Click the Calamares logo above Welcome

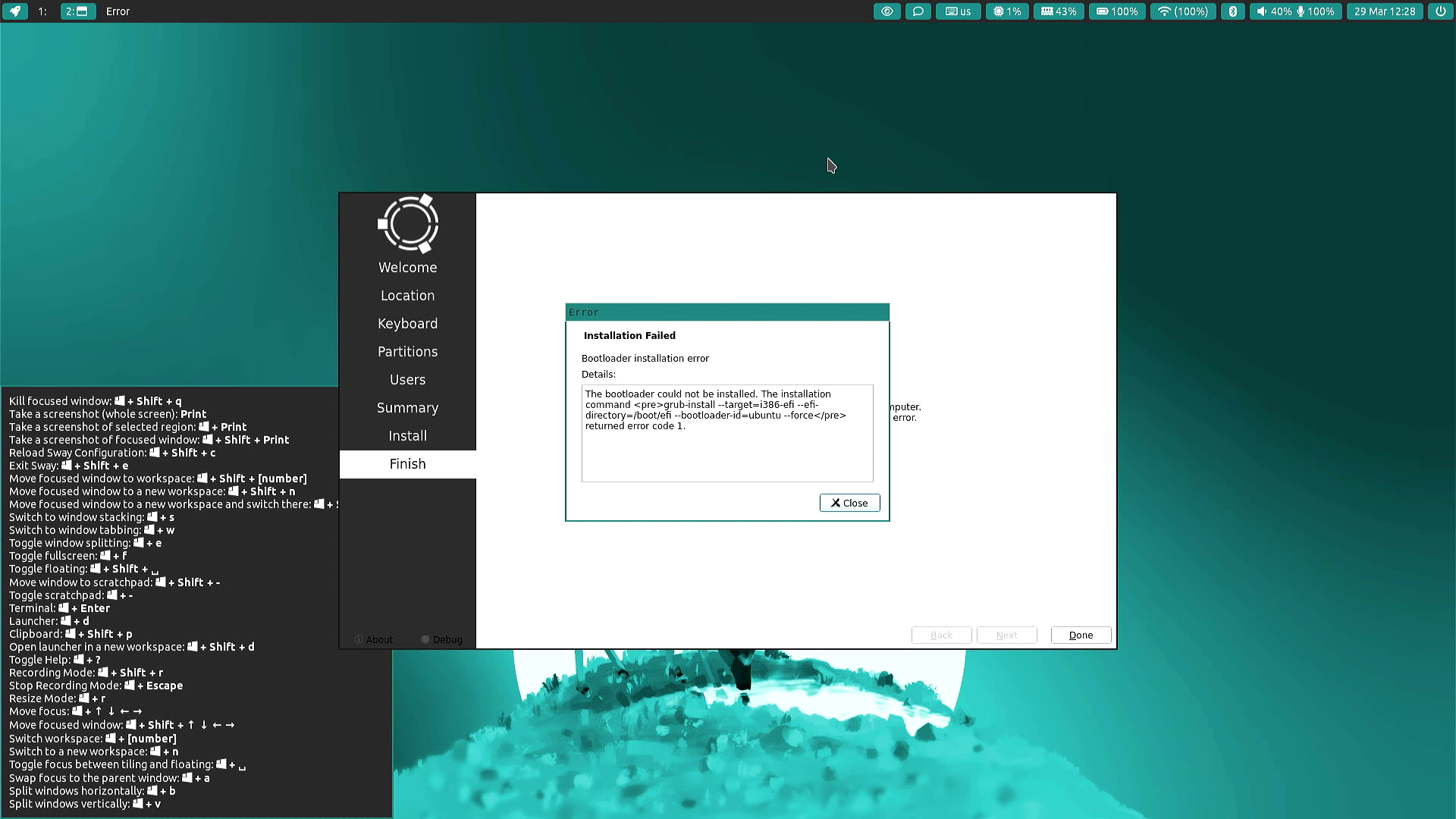408,224
